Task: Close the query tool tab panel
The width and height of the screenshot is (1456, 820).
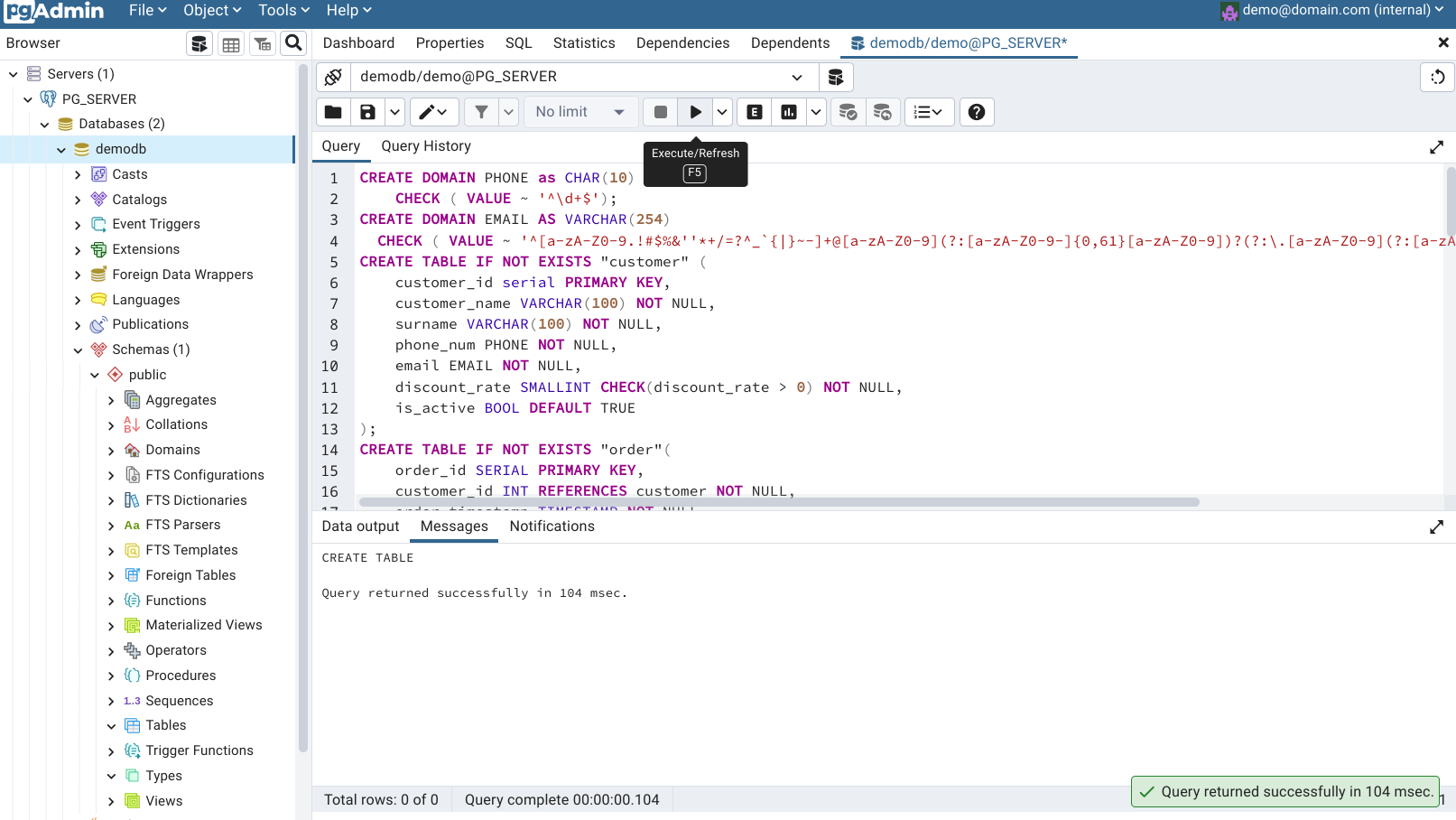Action: point(1442,42)
